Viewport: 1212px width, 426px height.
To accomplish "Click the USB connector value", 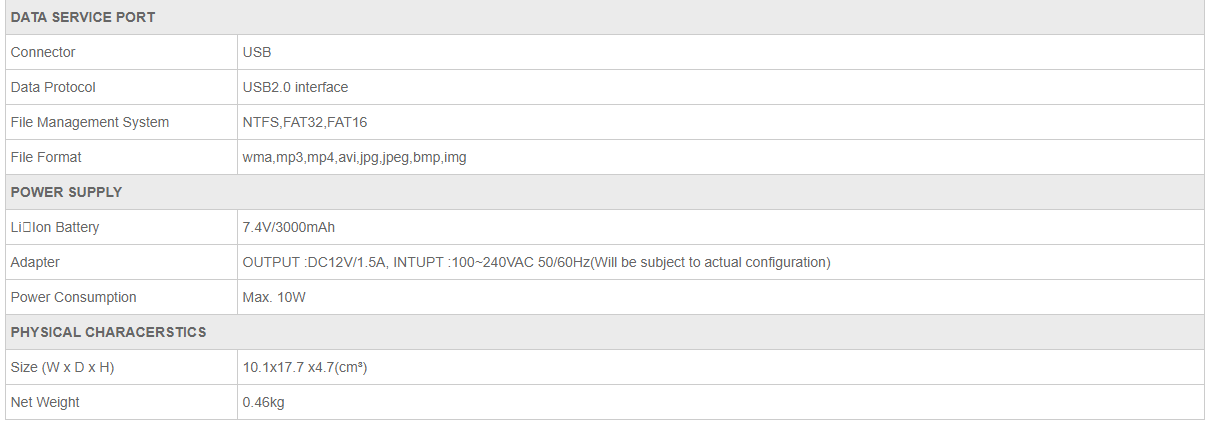I will point(257,52).
